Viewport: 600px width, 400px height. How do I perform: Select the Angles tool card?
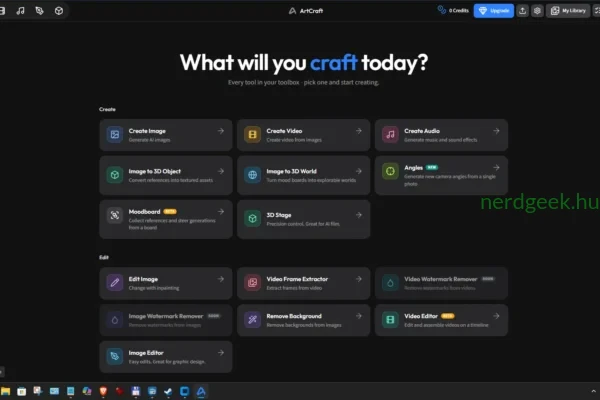tap(441, 175)
